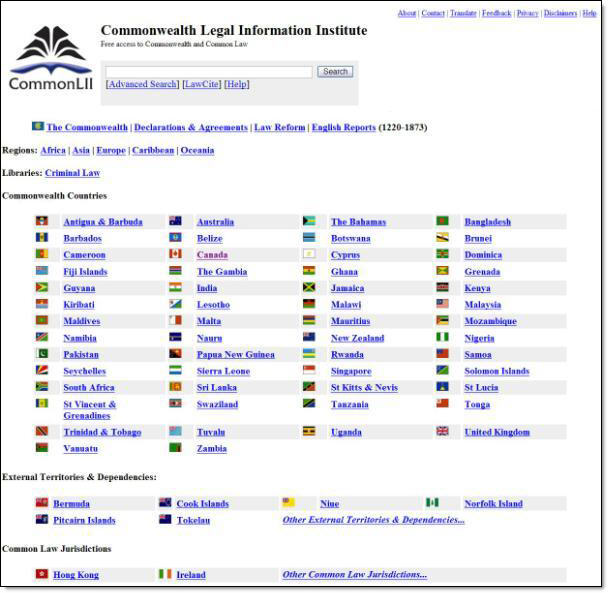
Task: Click the Tonga flag icon
Action: coord(442,403)
